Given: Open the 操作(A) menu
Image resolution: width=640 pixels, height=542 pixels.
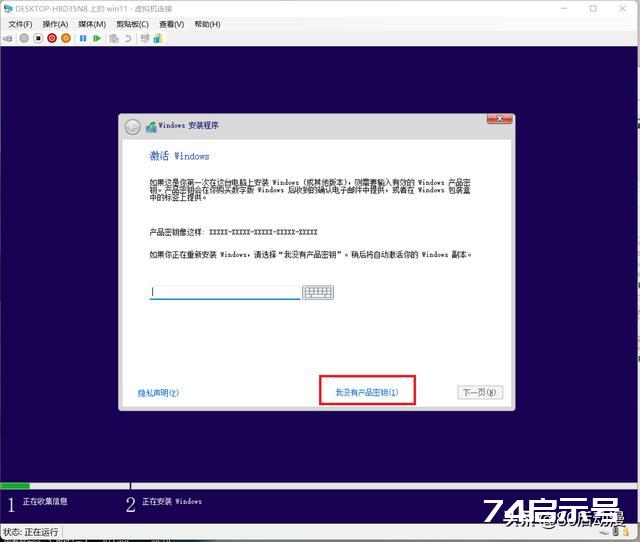Looking at the screenshot, I should tap(55, 24).
